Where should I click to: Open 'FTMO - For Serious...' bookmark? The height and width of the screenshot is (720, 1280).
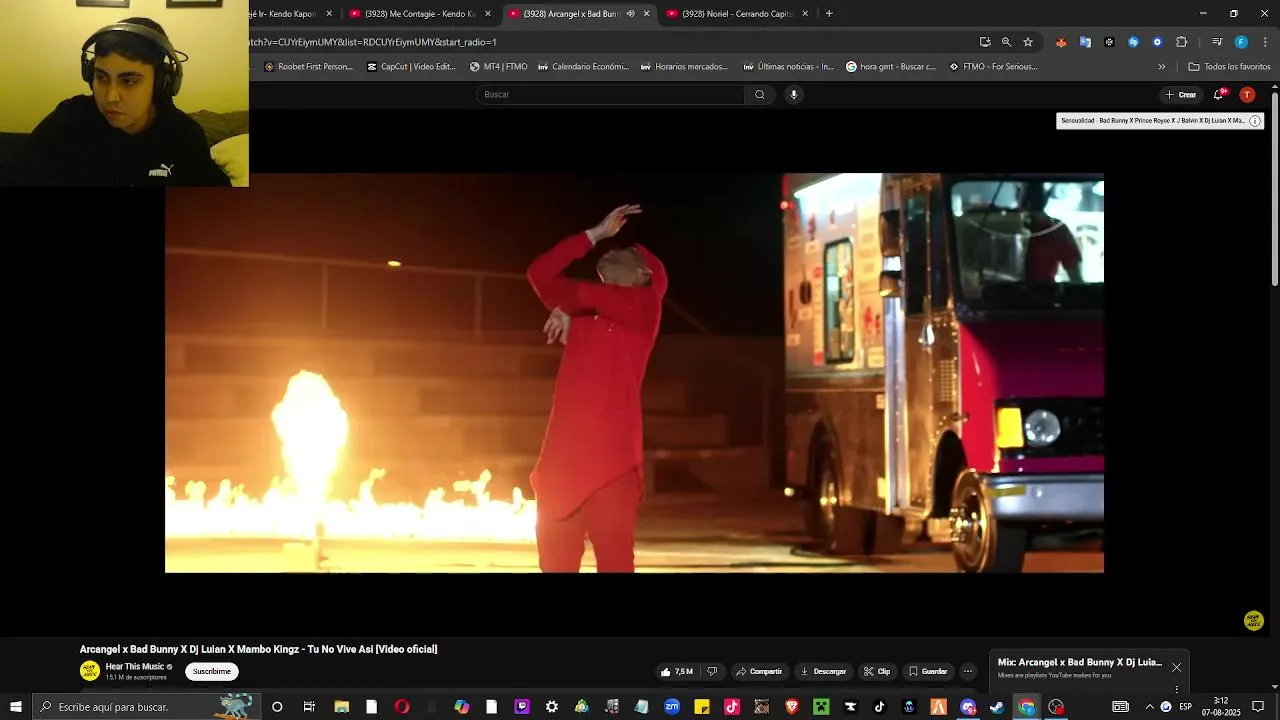click(993, 67)
